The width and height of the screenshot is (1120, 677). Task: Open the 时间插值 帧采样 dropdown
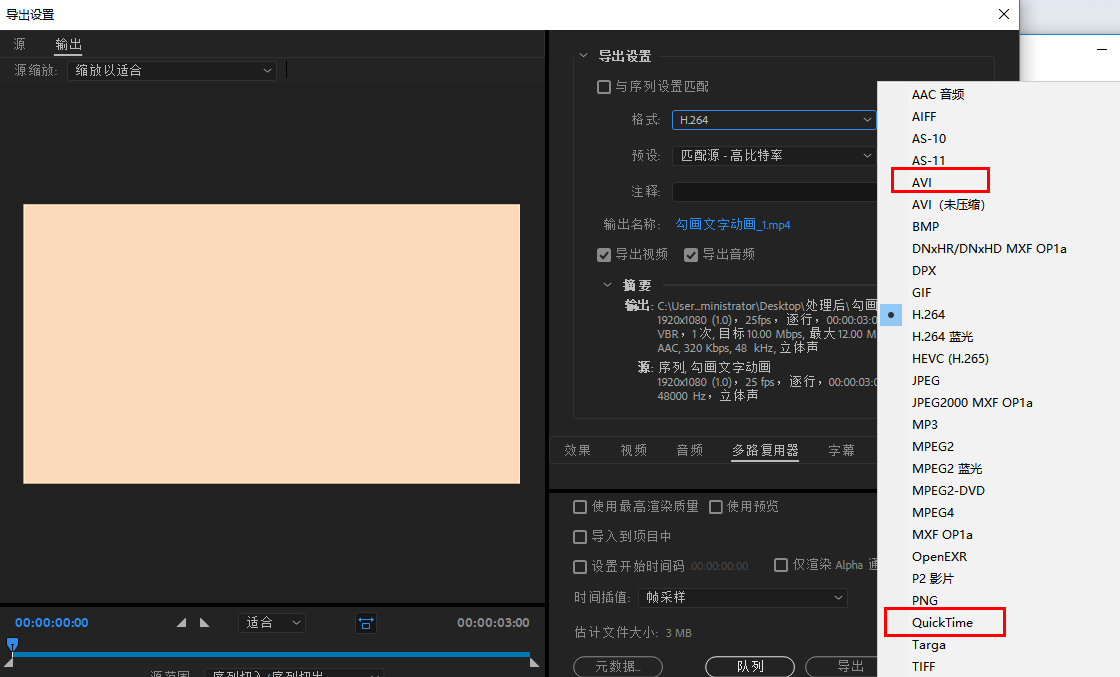(743, 598)
